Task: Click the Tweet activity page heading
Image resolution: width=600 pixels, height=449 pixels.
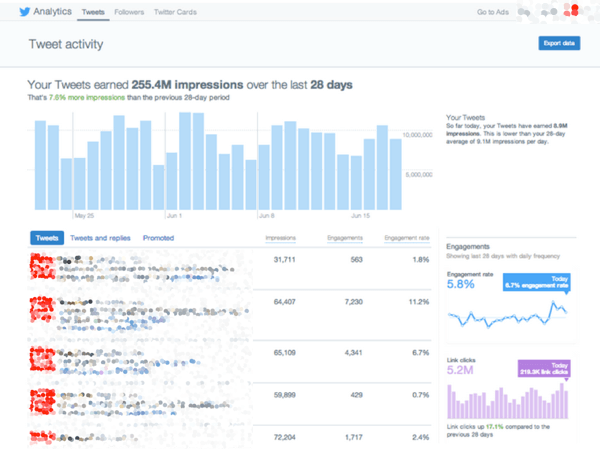Action: tap(66, 44)
